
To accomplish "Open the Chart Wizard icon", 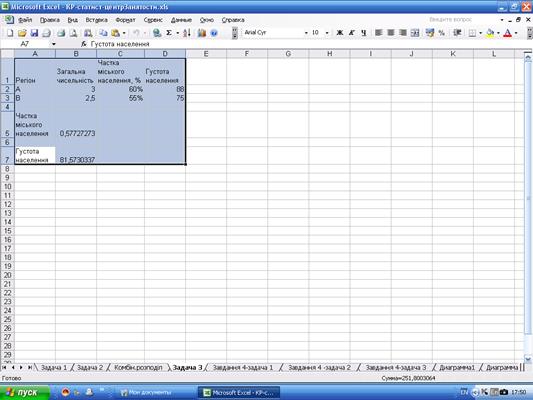I will 202,33.
